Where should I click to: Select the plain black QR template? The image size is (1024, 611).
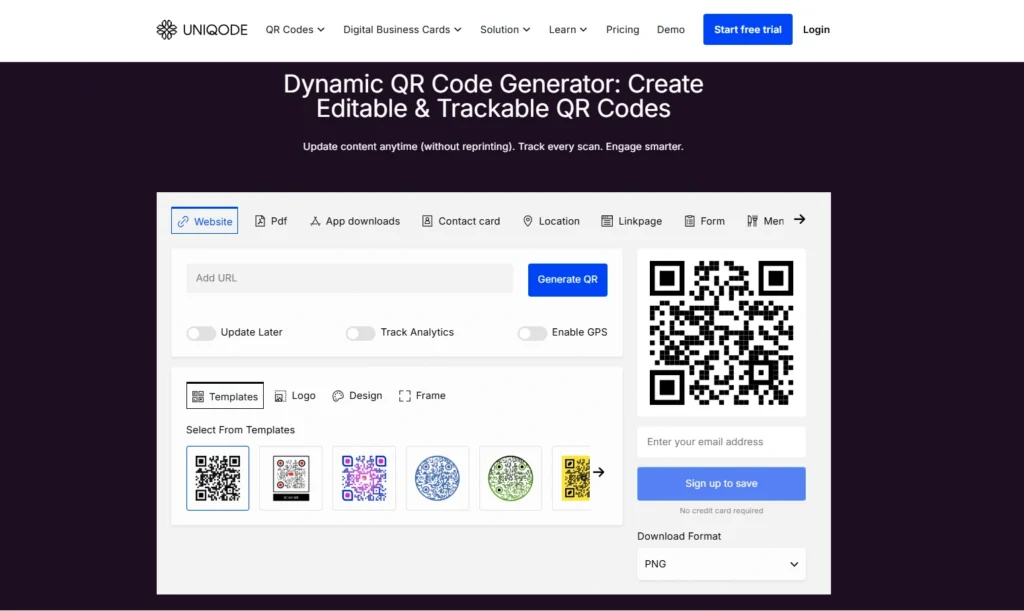click(217, 478)
